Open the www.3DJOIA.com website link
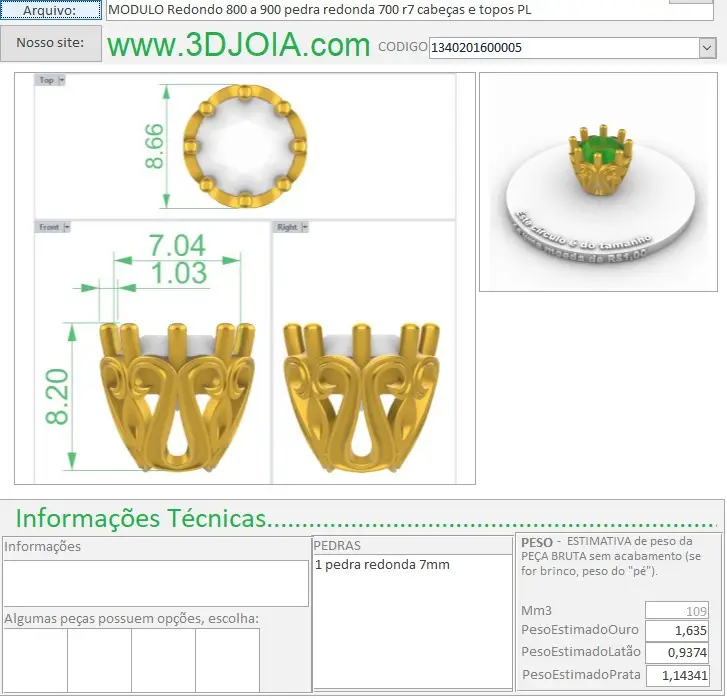The height and width of the screenshot is (699, 727). tap(238, 46)
